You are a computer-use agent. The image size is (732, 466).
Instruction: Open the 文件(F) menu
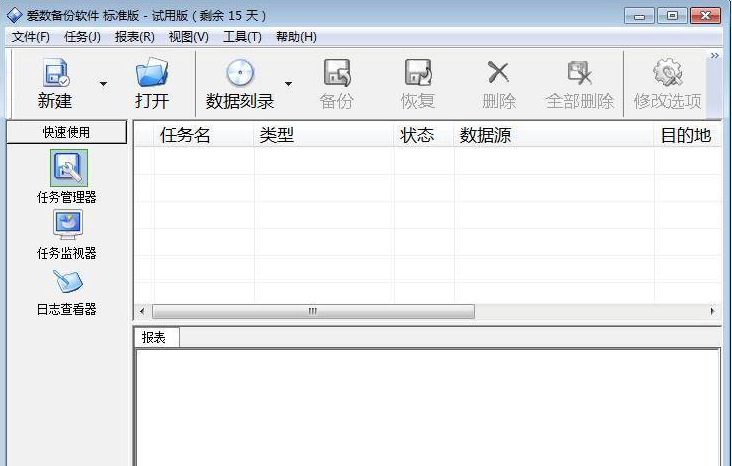(30, 37)
